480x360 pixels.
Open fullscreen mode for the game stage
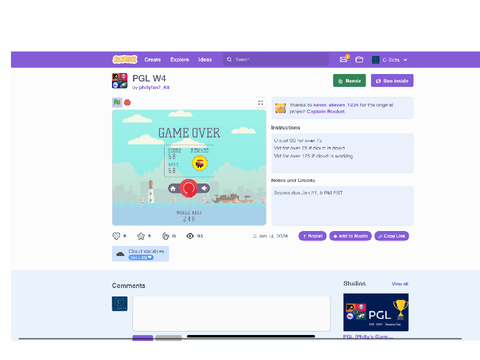[x=261, y=103]
